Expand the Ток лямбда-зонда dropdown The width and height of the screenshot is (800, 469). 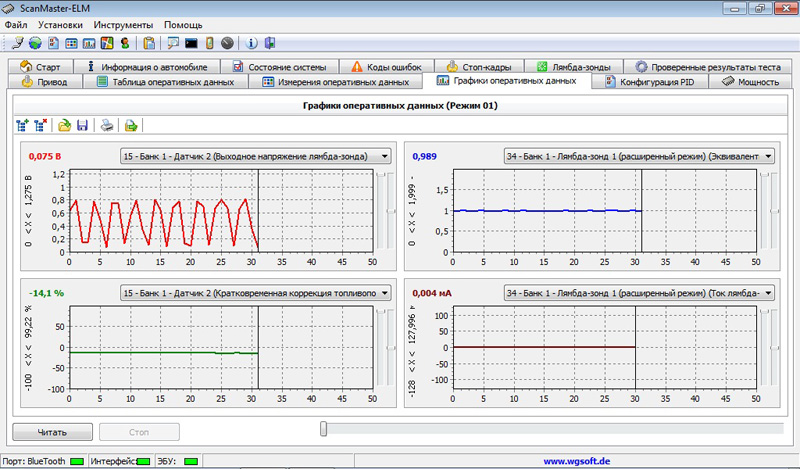(768, 293)
